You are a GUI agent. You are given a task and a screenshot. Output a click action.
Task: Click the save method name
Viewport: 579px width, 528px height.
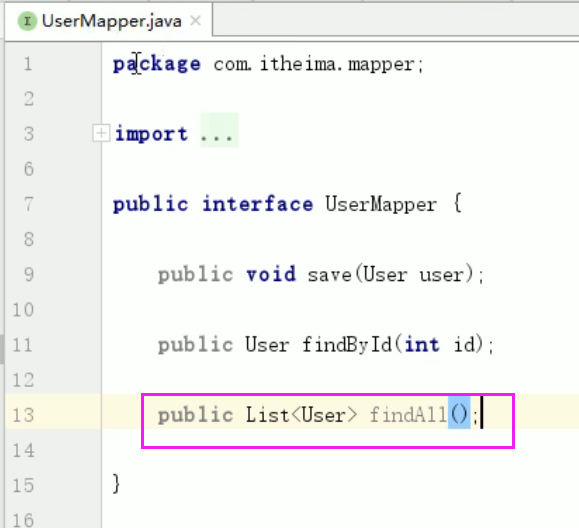tap(329, 275)
